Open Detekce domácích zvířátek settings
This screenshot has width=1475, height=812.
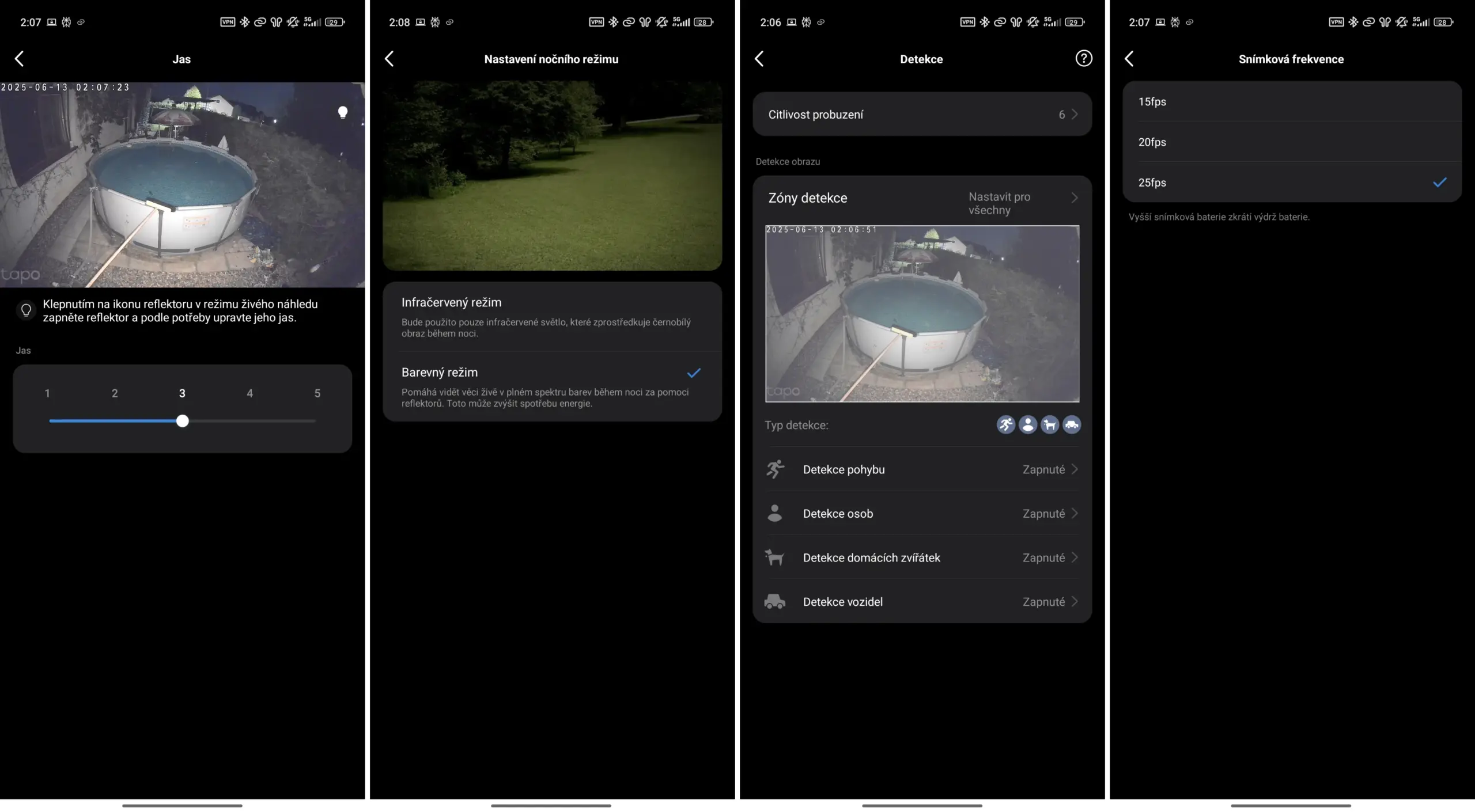tap(922, 557)
